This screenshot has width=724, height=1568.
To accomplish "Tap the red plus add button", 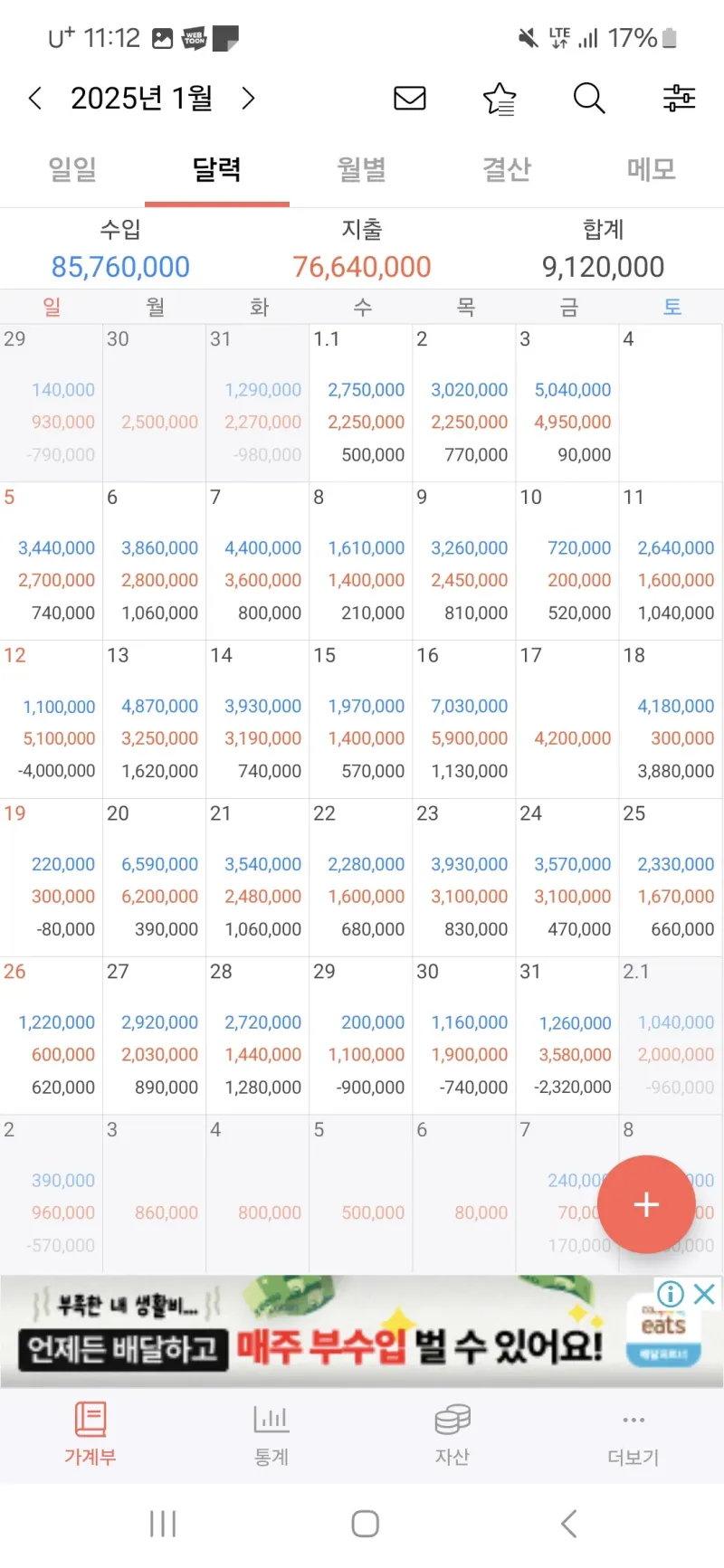I will click(x=646, y=1204).
